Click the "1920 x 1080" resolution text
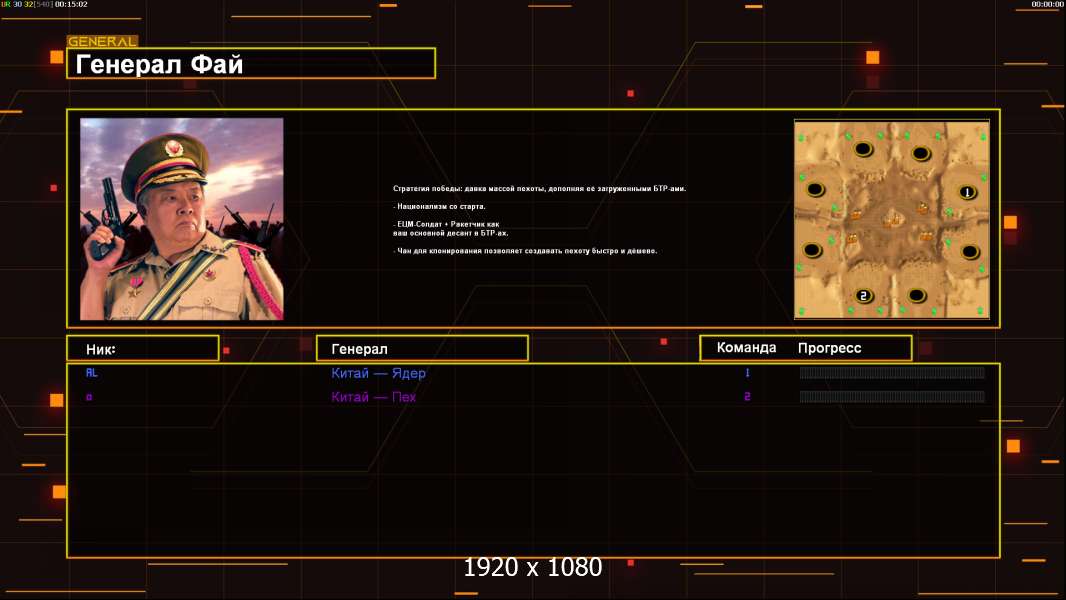 tap(533, 567)
